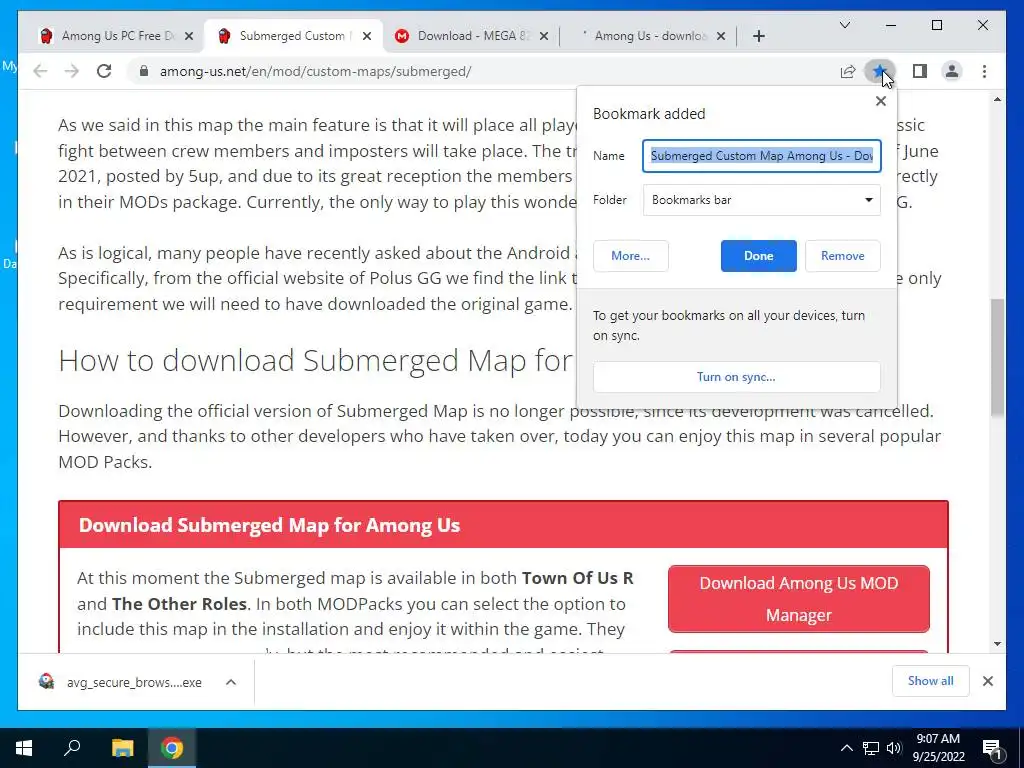
Task: Click the volume tray icon
Action: (x=894, y=748)
